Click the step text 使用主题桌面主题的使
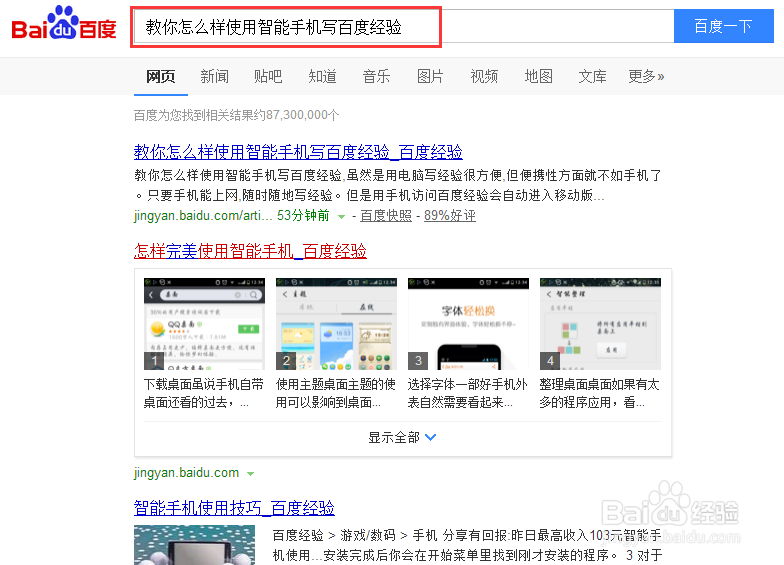This screenshot has height=565, width=784. (x=336, y=384)
